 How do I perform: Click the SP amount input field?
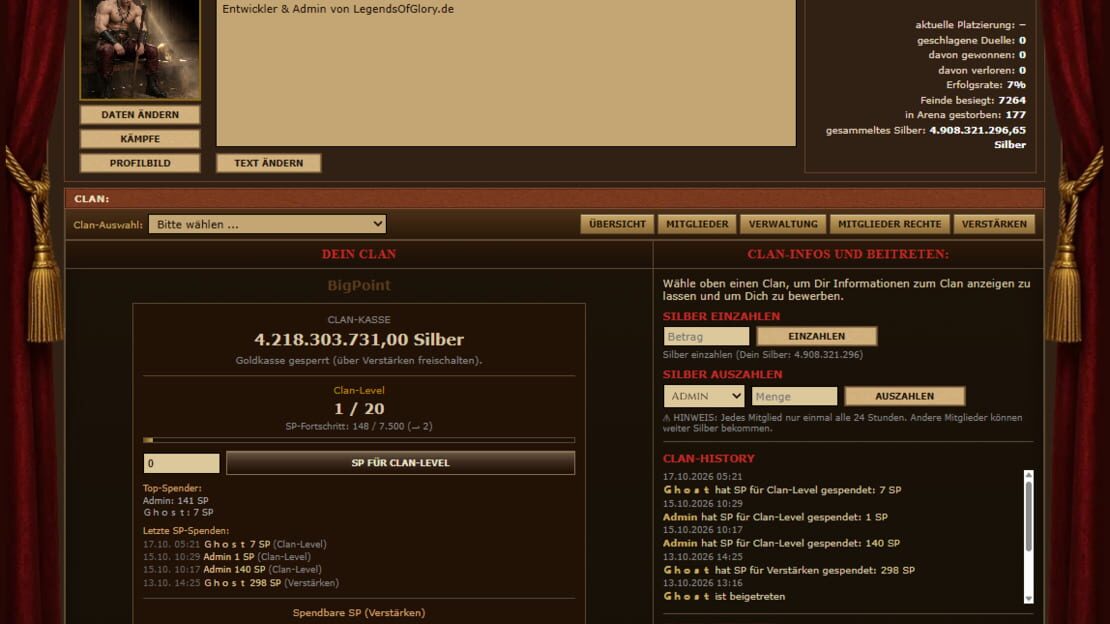pos(181,463)
